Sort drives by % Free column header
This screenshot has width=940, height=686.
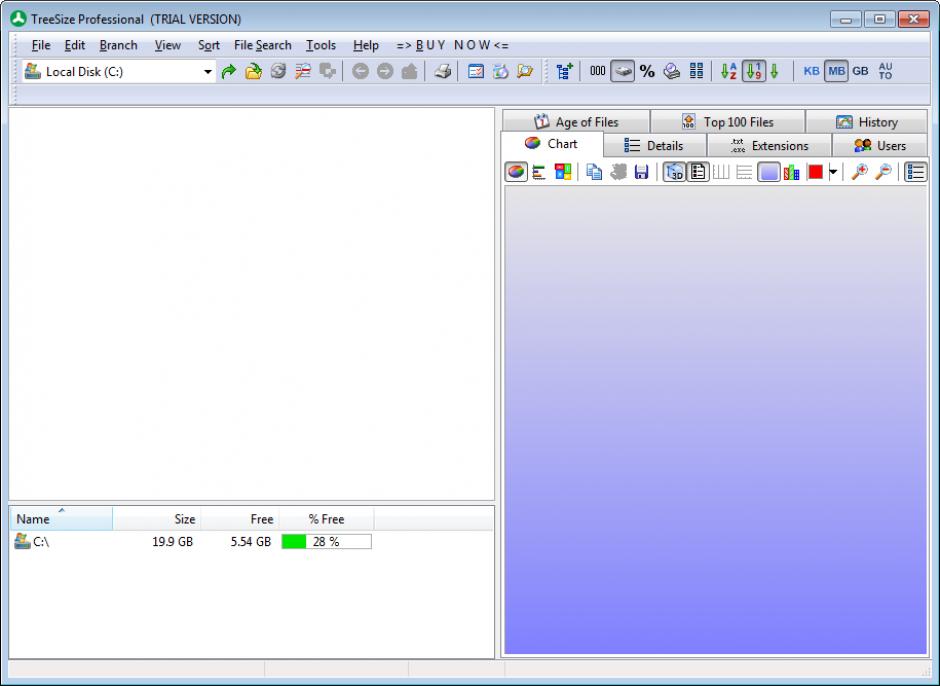tap(326, 519)
